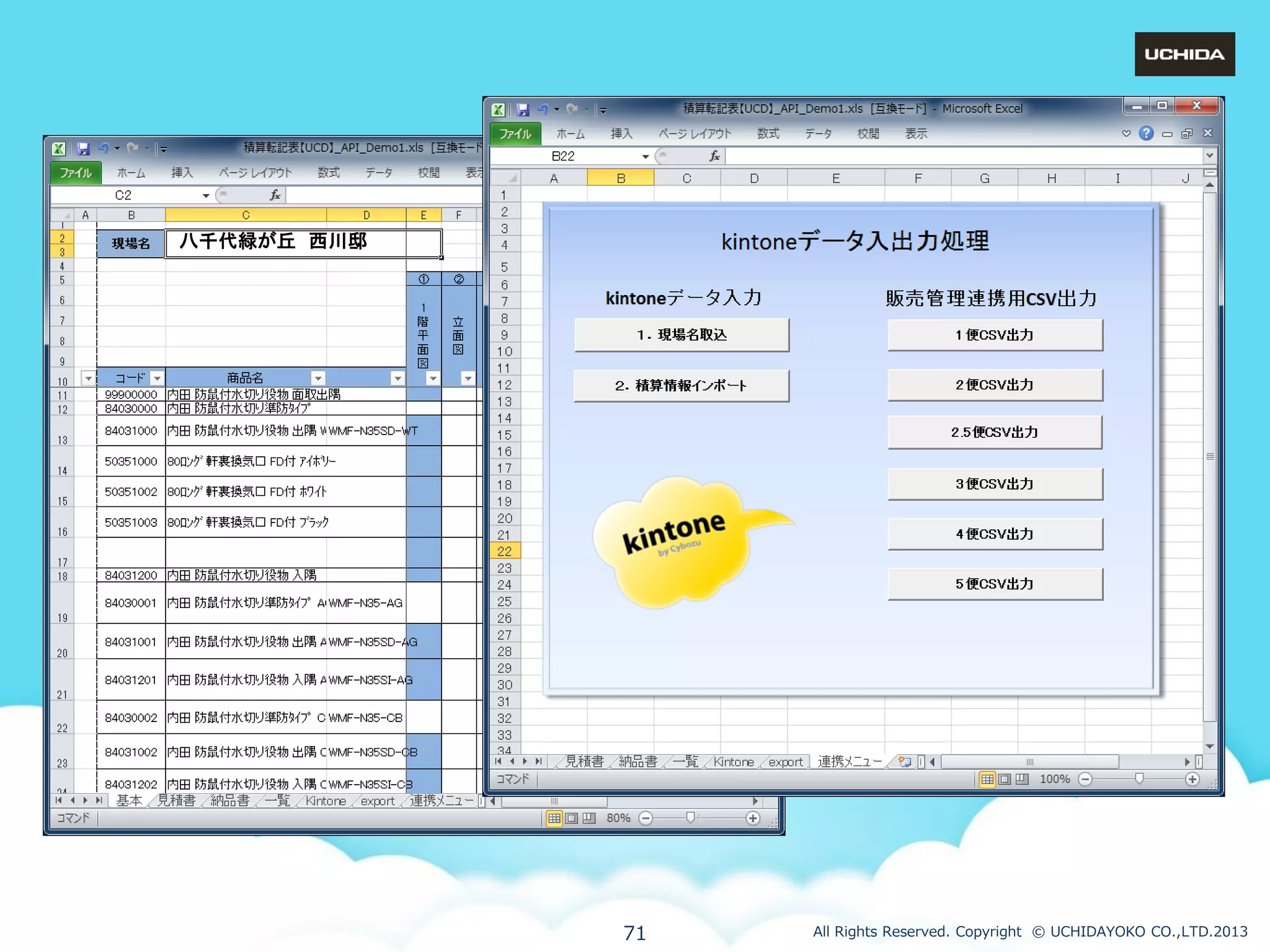Click horizontal scrollbar right arrow, front window

point(1187,762)
